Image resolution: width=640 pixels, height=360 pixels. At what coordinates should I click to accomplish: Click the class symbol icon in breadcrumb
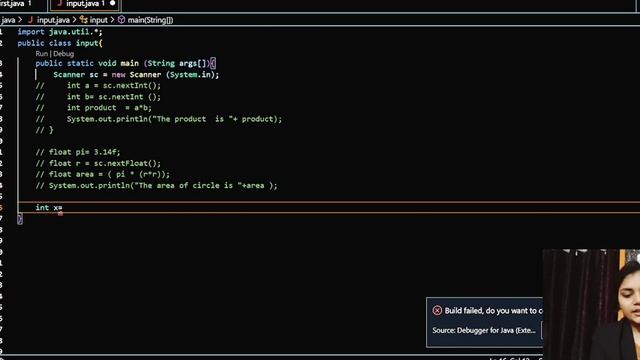pyautogui.click(x=84, y=20)
